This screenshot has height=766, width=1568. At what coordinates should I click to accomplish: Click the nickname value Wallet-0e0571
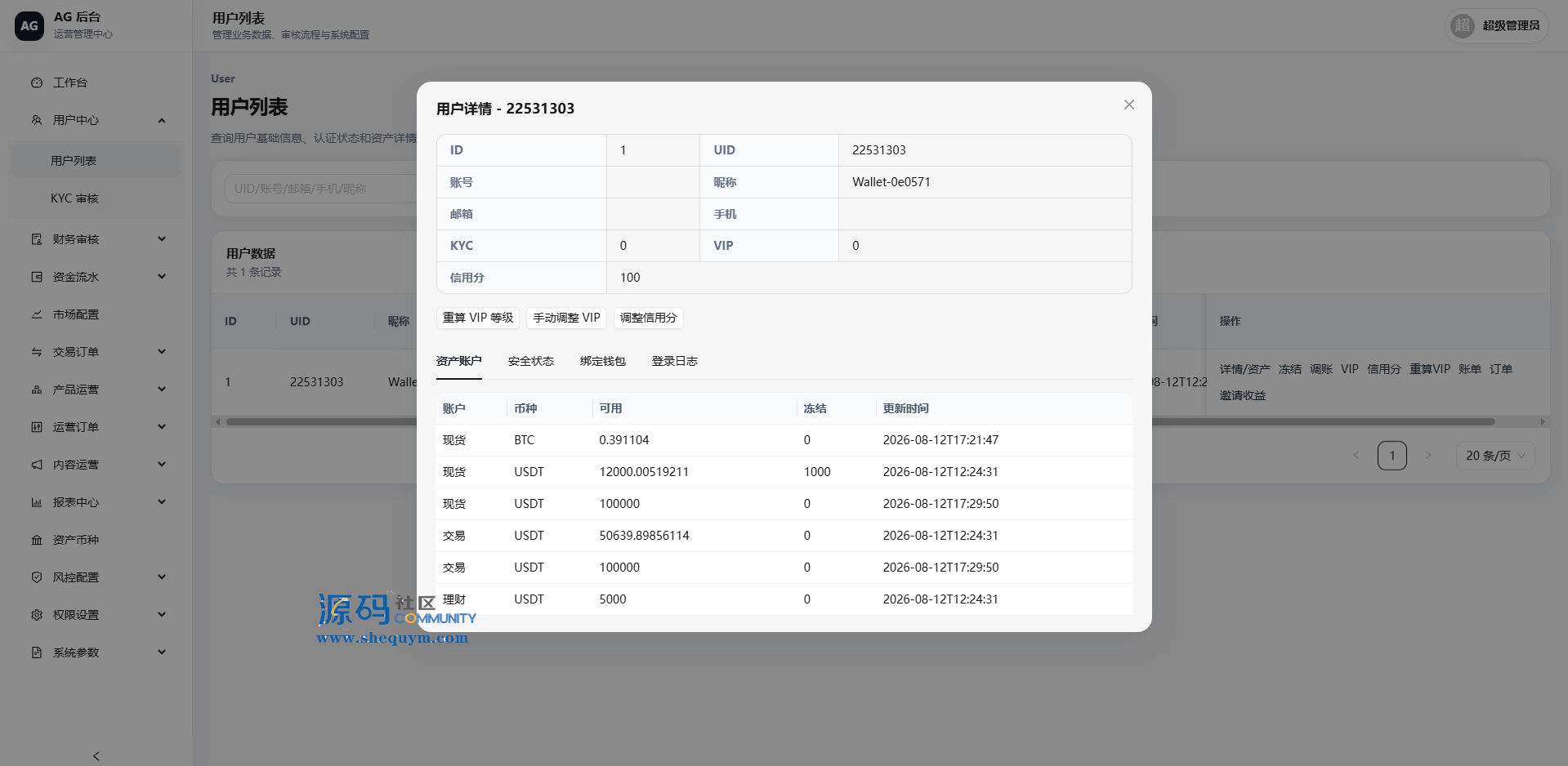[891, 182]
